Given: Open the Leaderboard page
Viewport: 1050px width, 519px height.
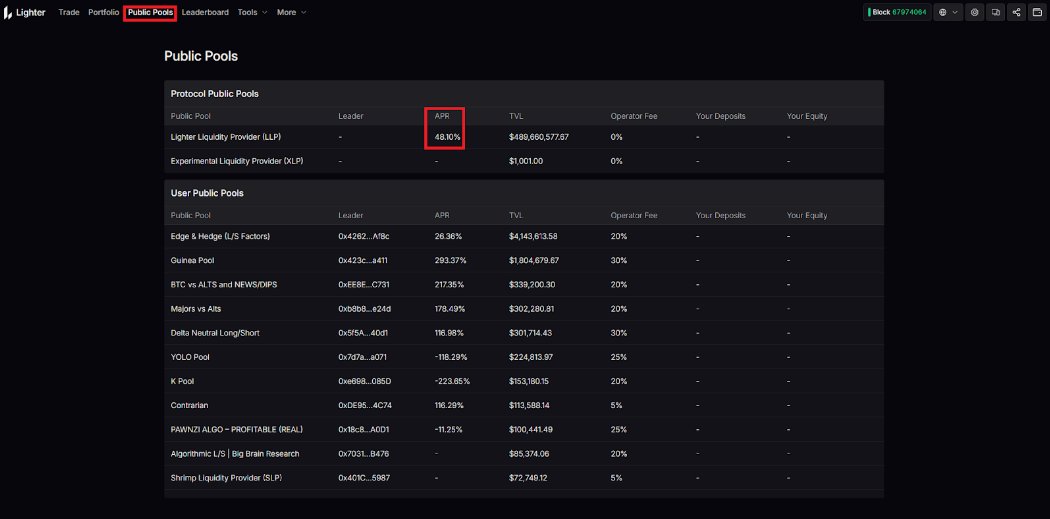Looking at the screenshot, I should pyautogui.click(x=205, y=12).
